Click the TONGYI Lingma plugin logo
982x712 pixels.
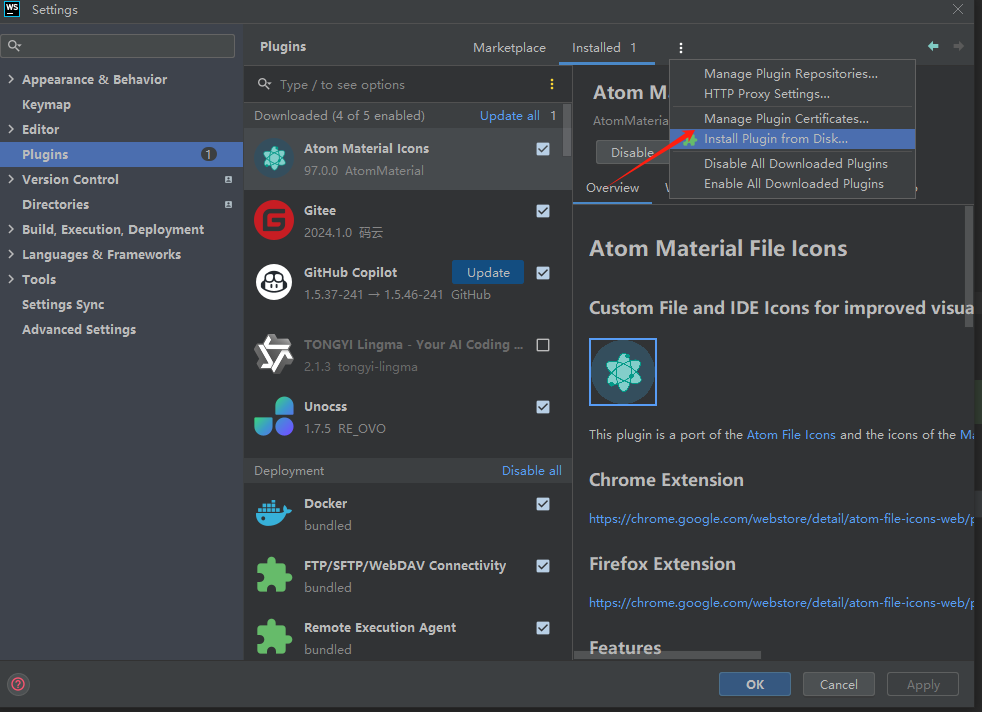274,354
